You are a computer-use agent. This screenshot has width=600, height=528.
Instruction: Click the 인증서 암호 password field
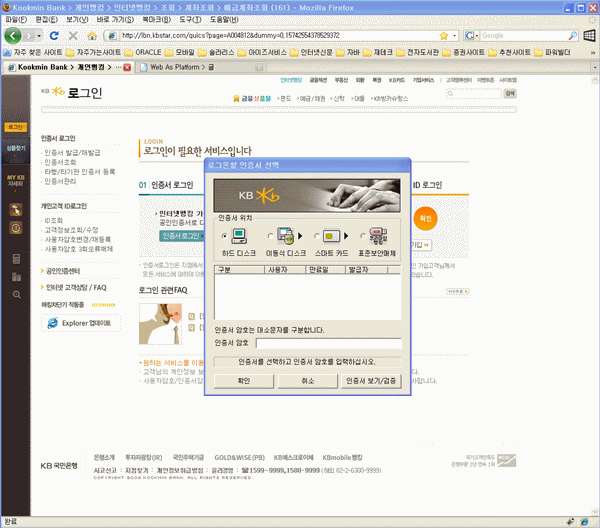pyautogui.click(x=329, y=343)
